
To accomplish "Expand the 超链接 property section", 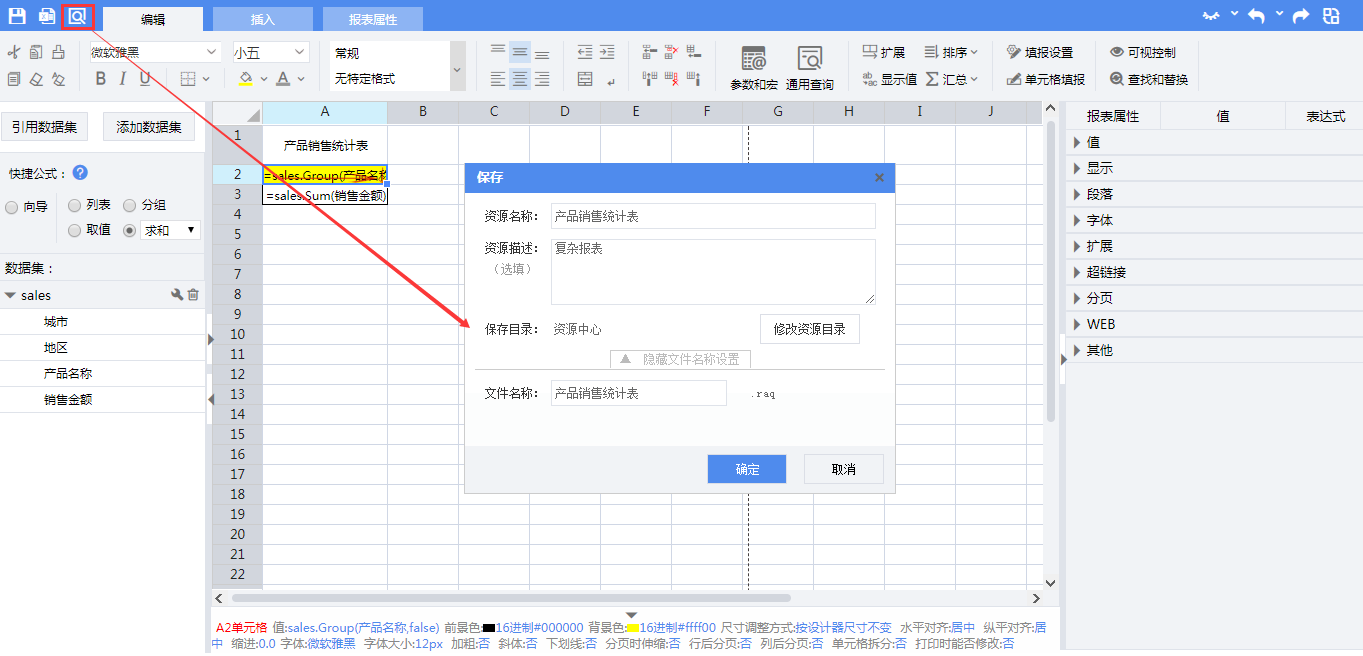I will (x=1106, y=272).
